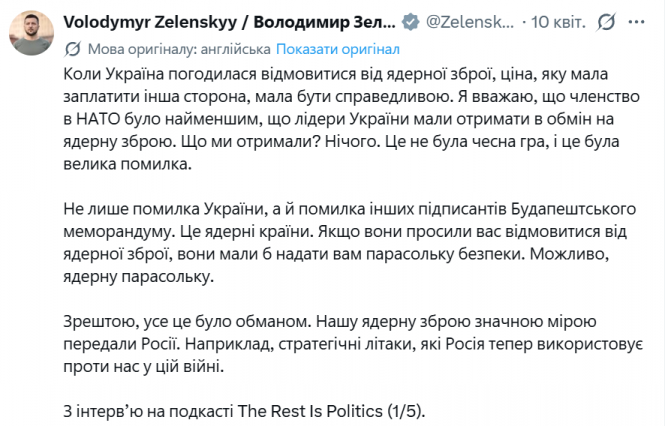Click the blue verified badge
Image resolution: width=665 pixels, height=426 pixels.
pyautogui.click(x=411, y=22)
